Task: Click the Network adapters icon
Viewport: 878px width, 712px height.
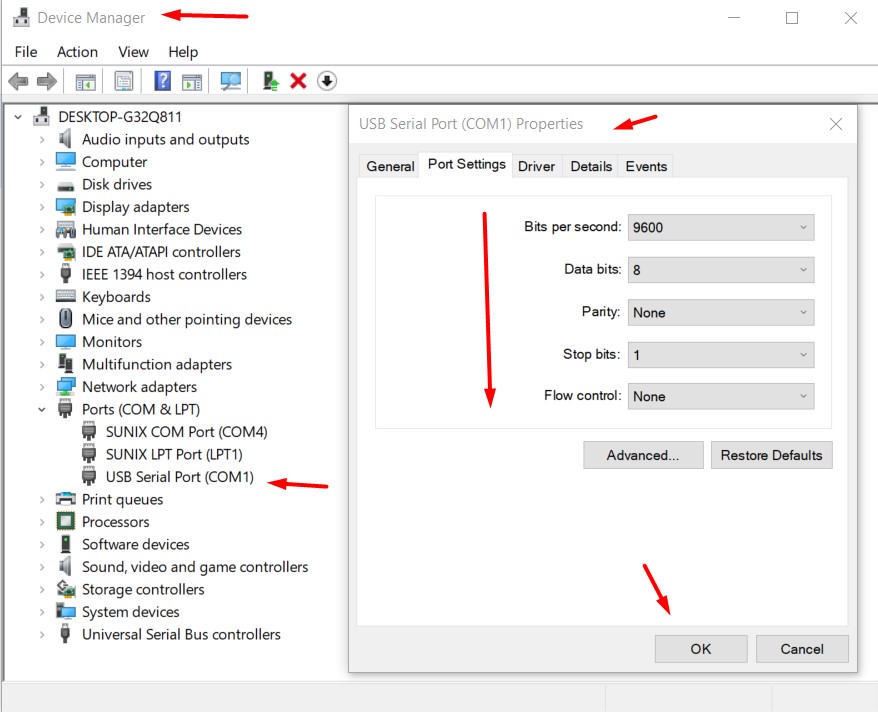Action: pyautogui.click(x=66, y=386)
